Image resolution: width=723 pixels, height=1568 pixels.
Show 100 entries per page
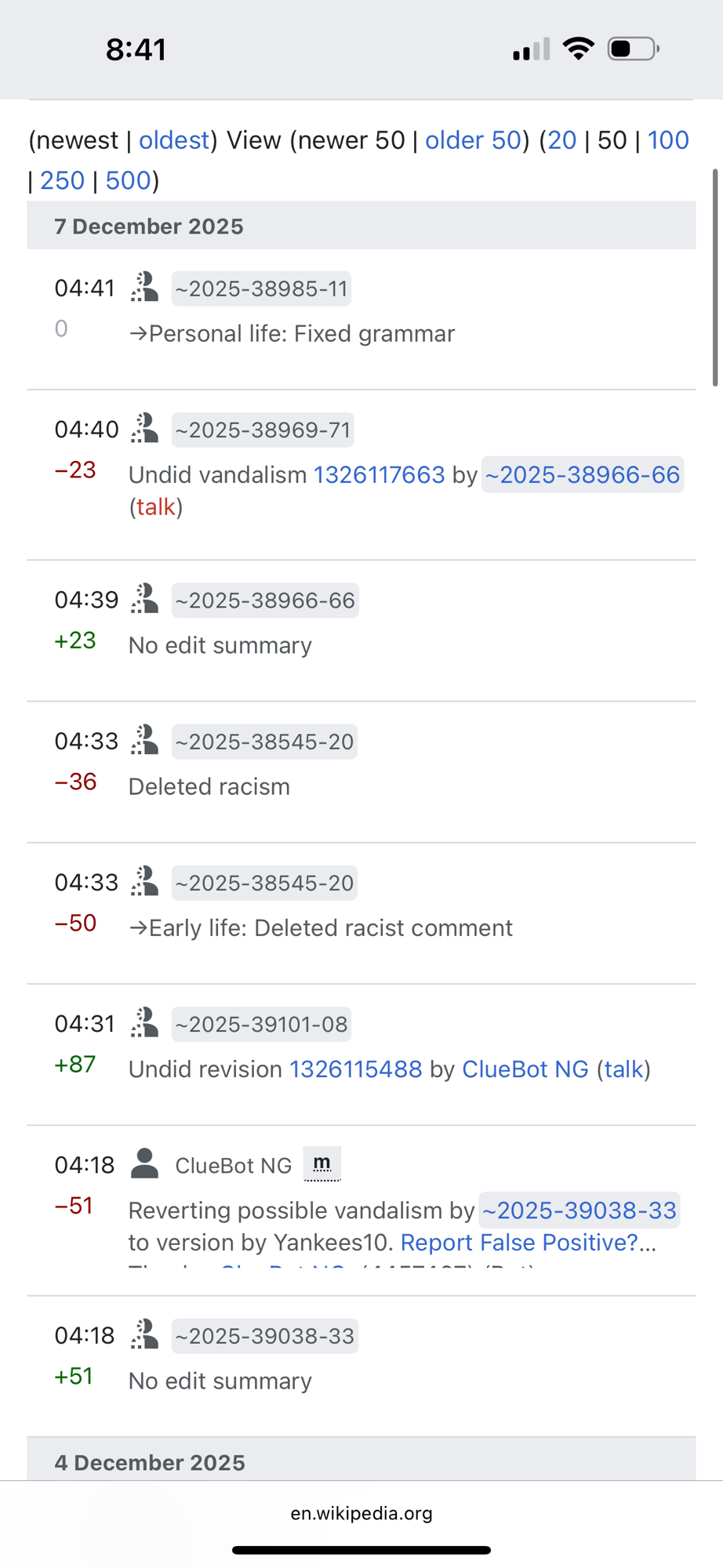(x=668, y=140)
